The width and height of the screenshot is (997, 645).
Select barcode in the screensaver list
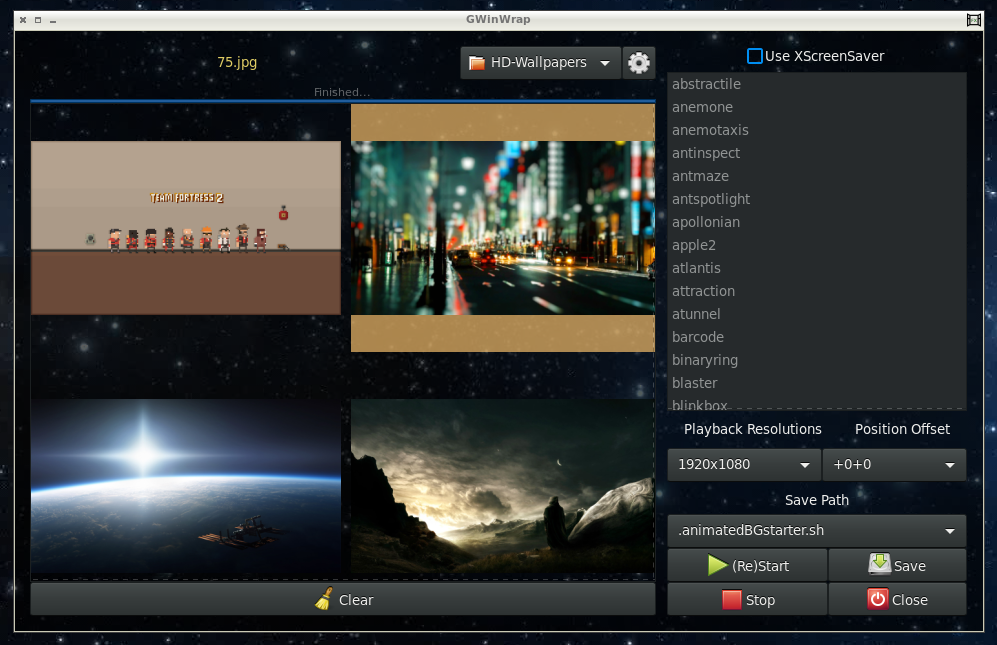(816, 336)
